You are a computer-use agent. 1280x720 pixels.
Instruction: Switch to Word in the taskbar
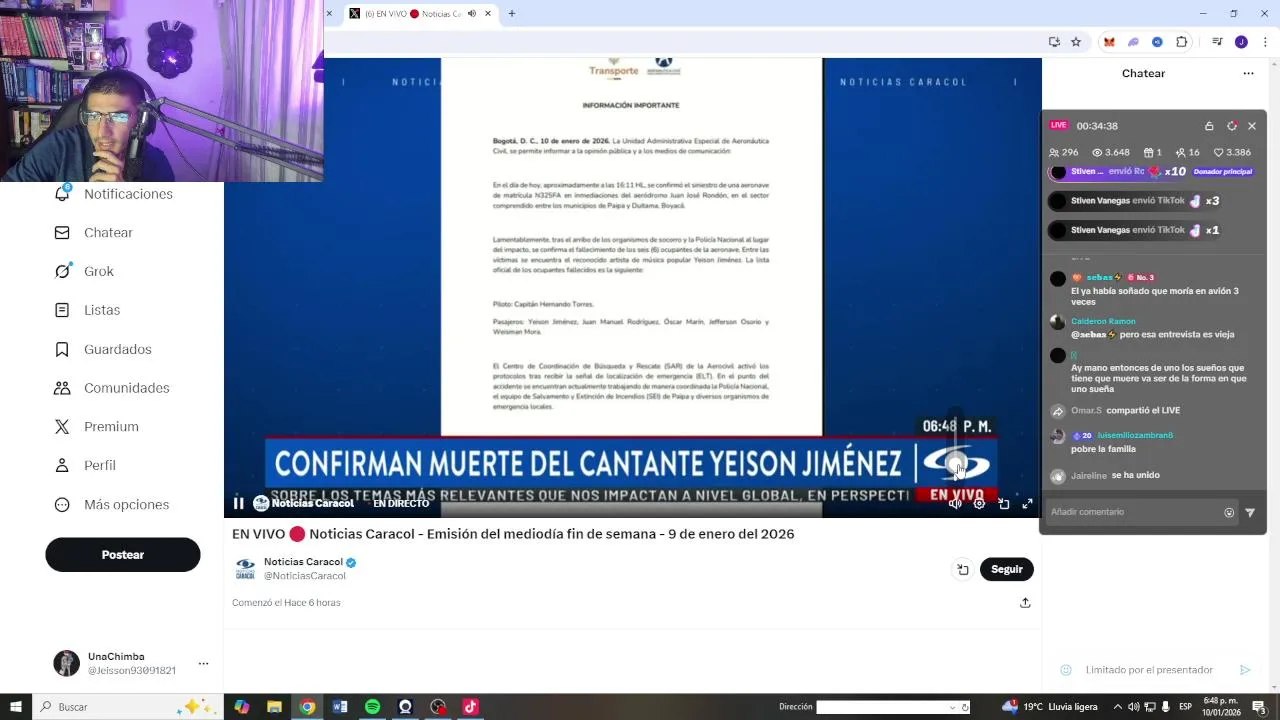tap(340, 707)
